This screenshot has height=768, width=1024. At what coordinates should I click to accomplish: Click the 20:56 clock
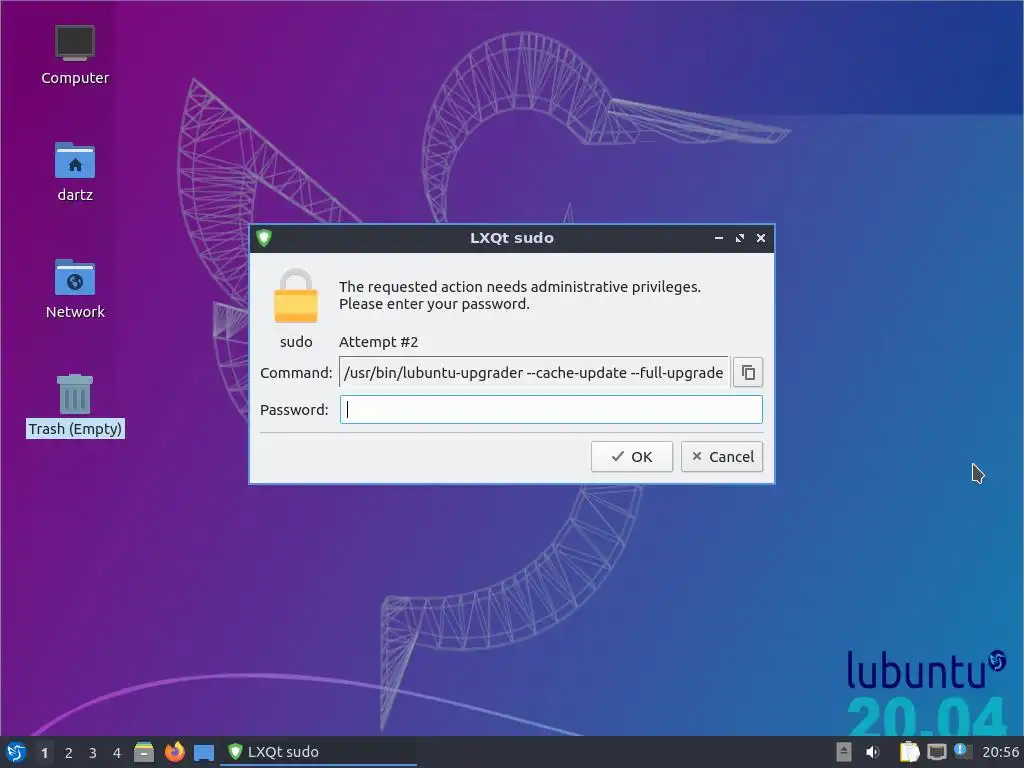coord(1000,752)
